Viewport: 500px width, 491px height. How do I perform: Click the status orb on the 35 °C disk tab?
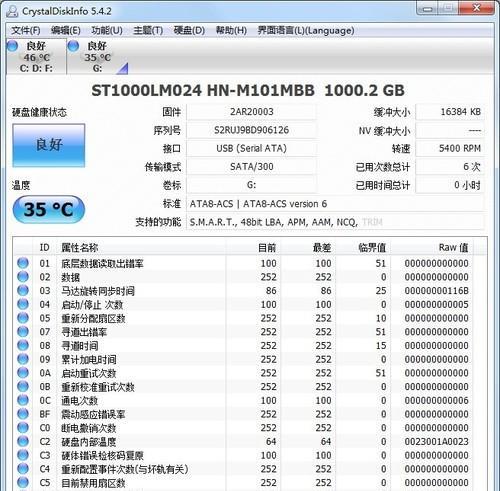click(x=73, y=46)
